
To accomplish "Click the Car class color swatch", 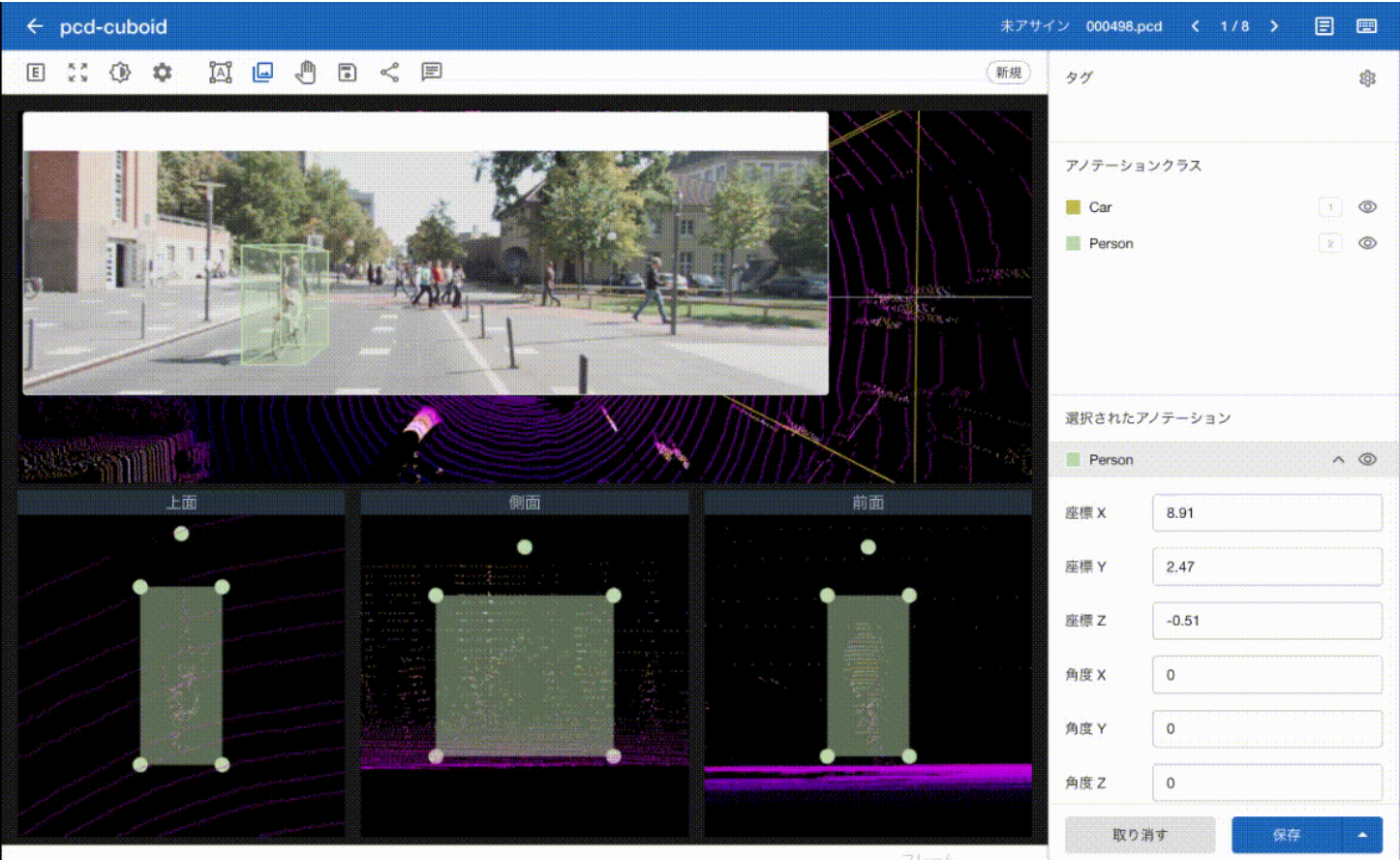I will point(1073,207).
